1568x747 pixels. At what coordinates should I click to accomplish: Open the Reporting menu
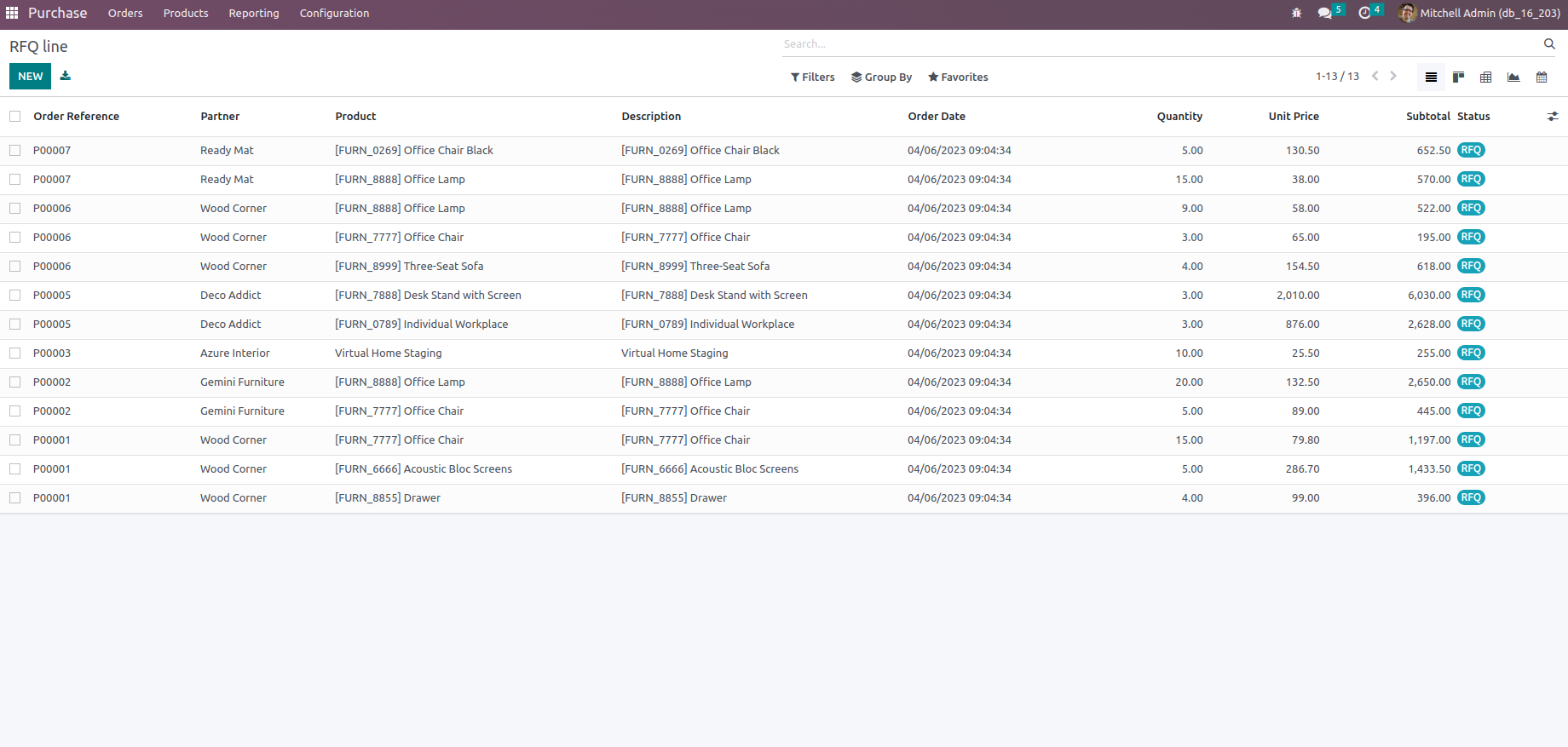coord(254,13)
